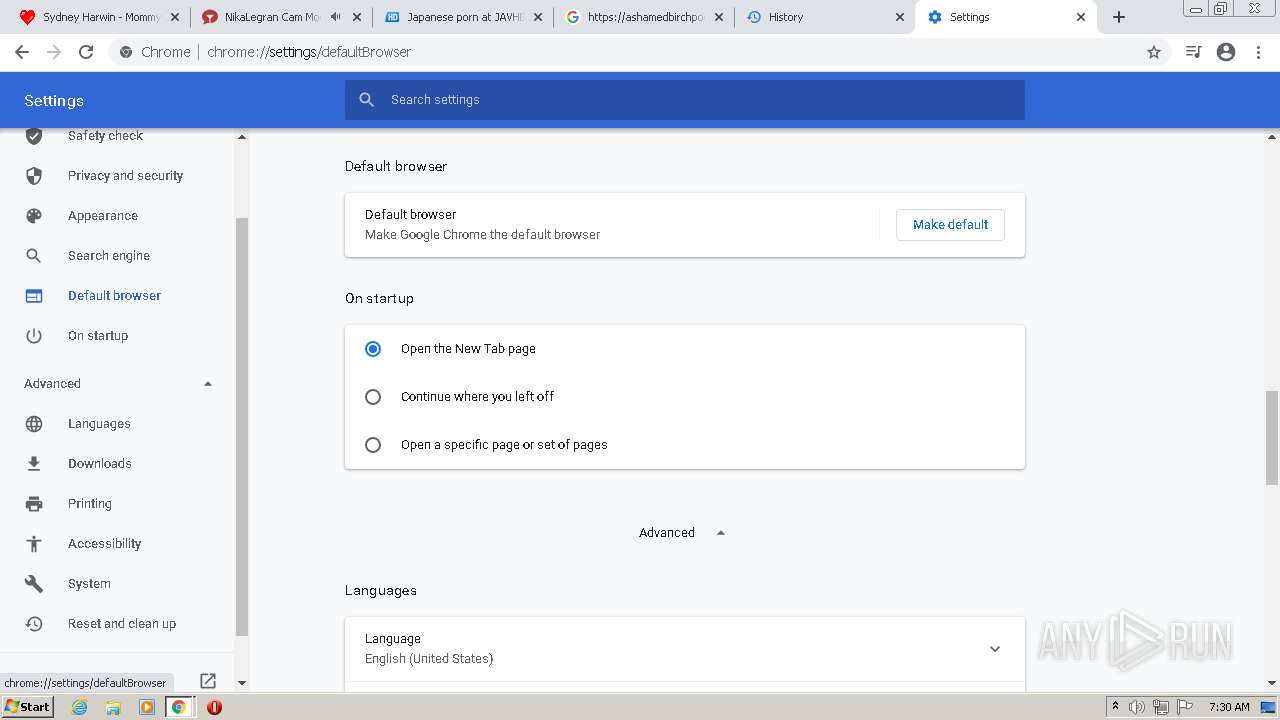The height and width of the screenshot is (720, 1280).
Task: Open Downloads settings in sidebar
Action: 99,464
